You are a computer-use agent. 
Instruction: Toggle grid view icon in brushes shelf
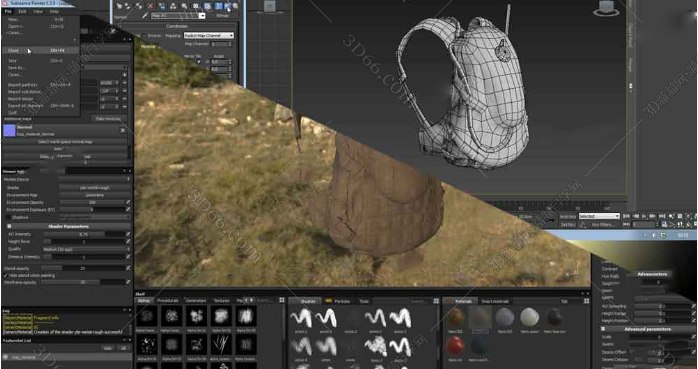(x=436, y=301)
